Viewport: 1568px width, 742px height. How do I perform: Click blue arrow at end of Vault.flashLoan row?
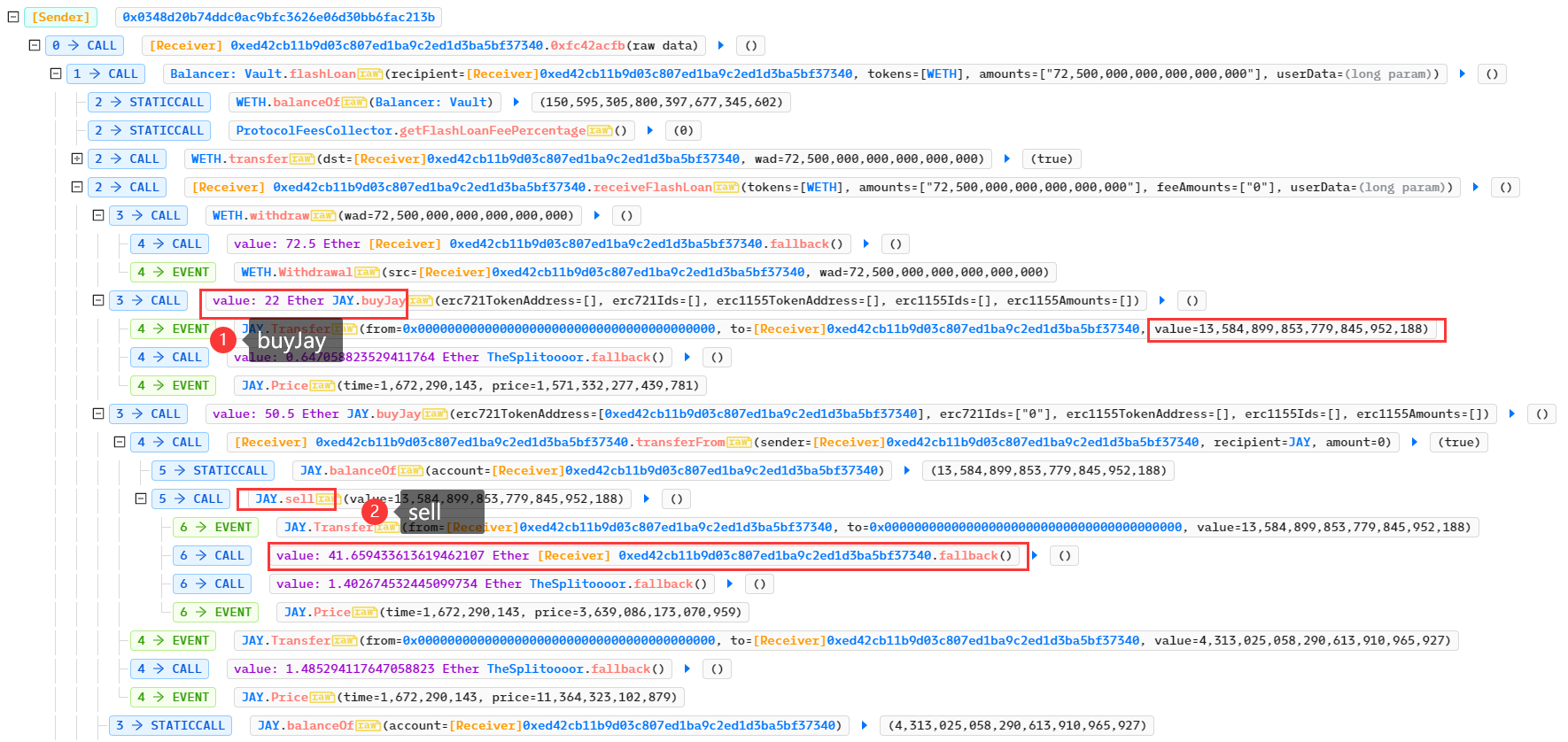point(1463,73)
